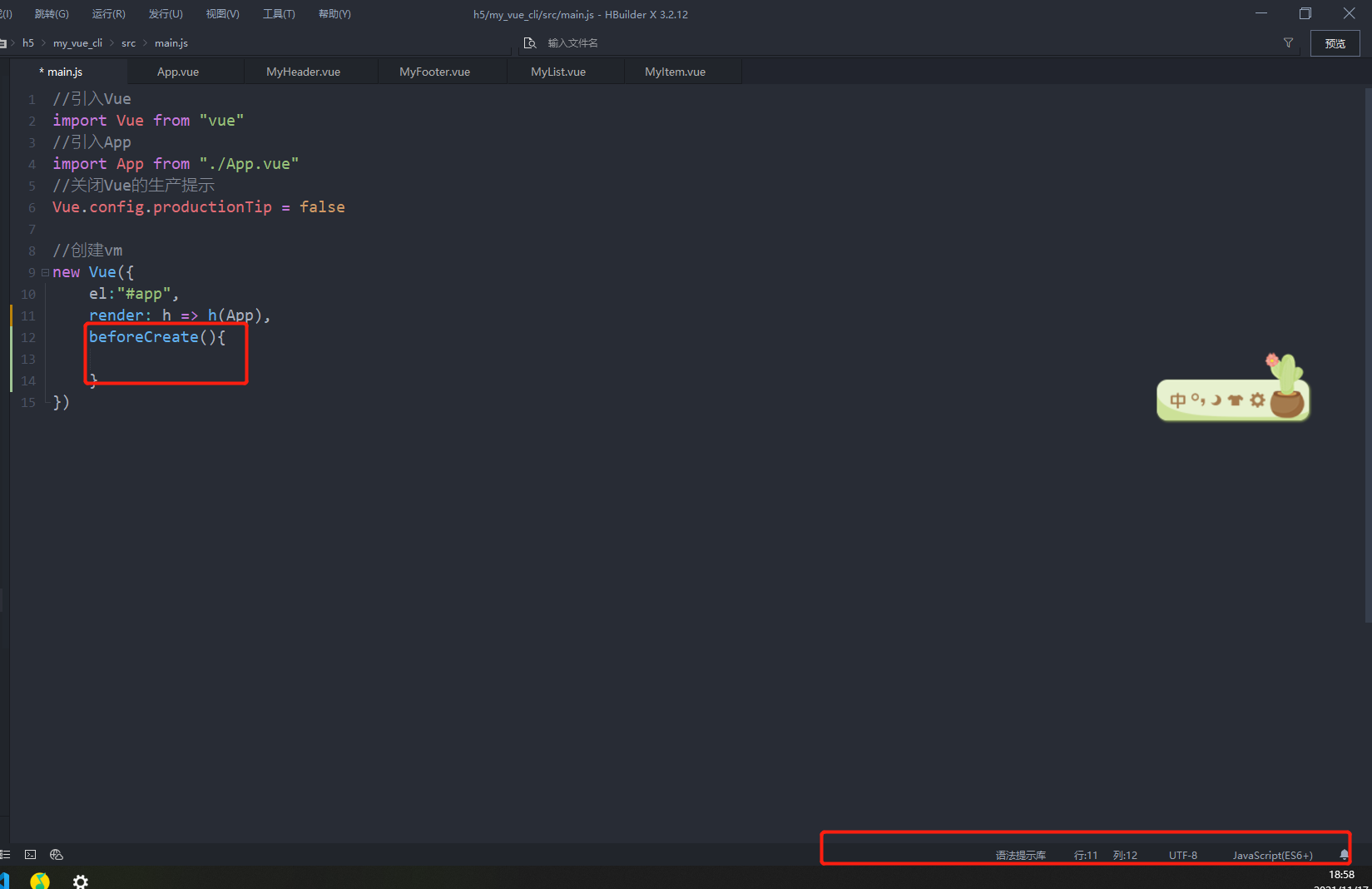This screenshot has width=1372, height=889.
Task: Click the file search magnifier icon
Action: (x=529, y=43)
